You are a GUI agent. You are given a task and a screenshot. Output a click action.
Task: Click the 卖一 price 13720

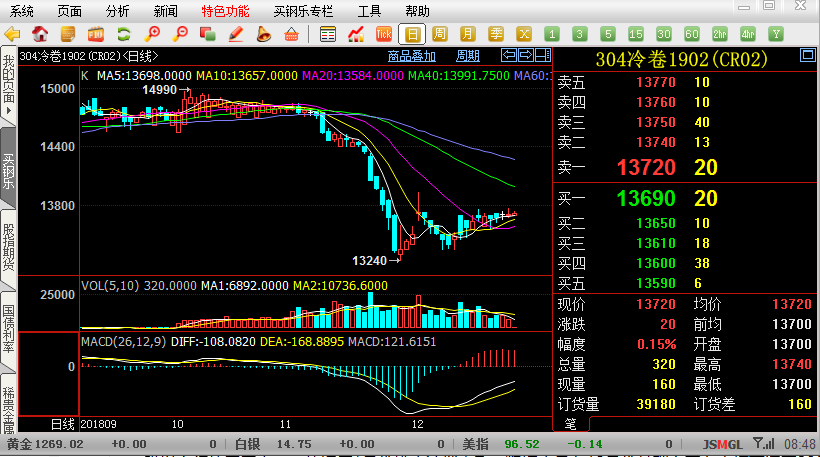click(646, 168)
